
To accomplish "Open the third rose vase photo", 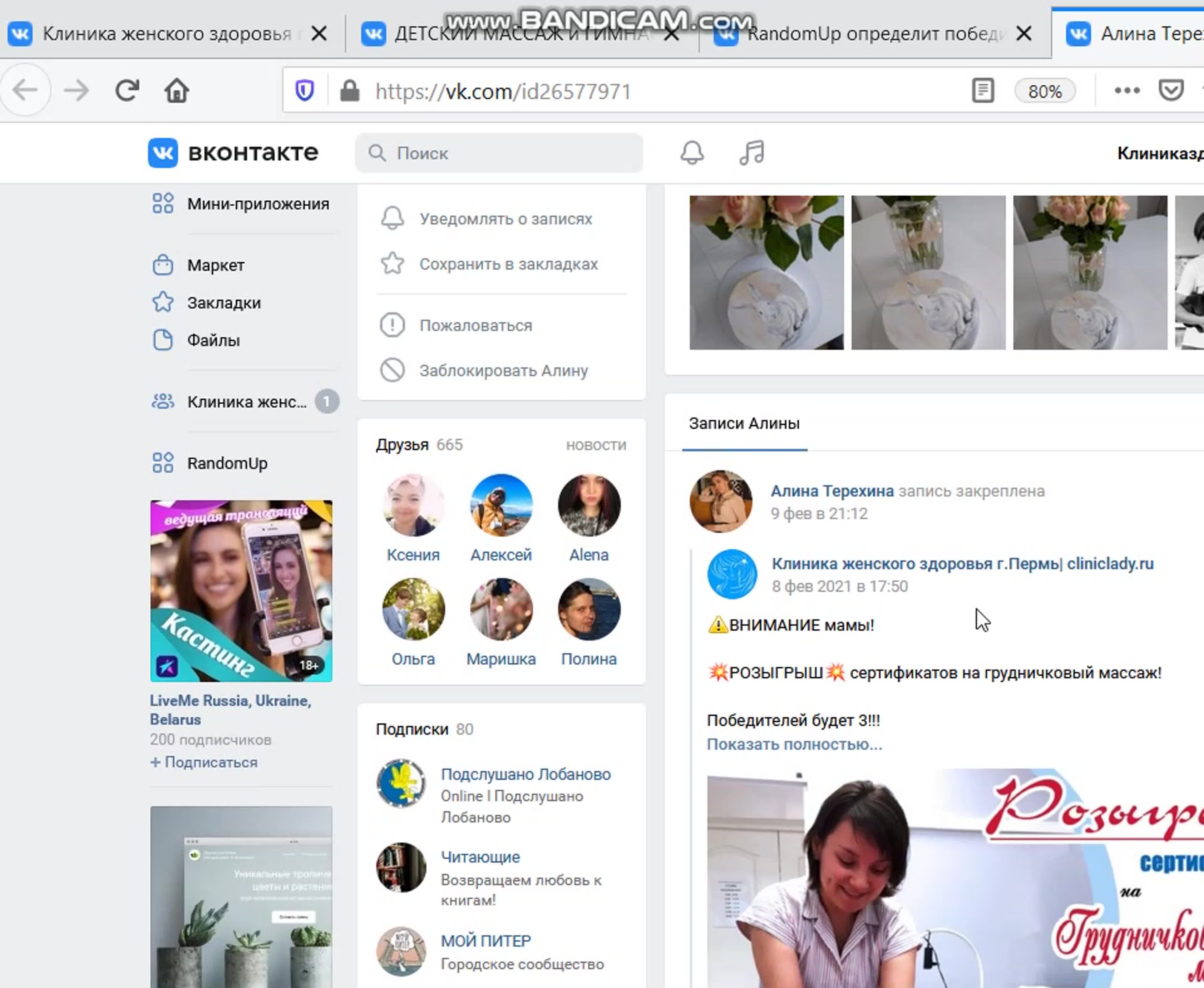I will (1090, 272).
